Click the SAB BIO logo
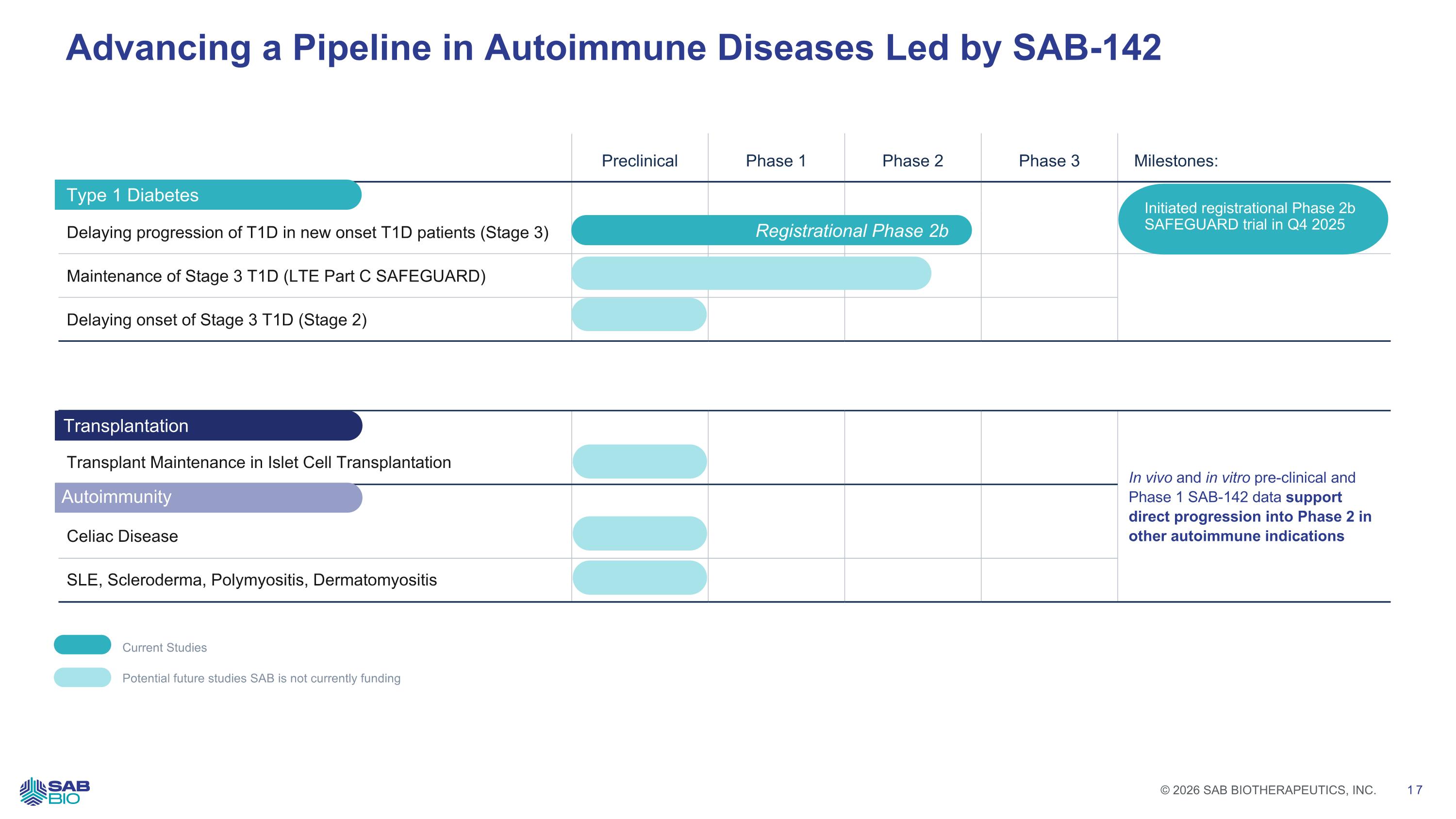The image size is (1456, 819). click(55, 791)
